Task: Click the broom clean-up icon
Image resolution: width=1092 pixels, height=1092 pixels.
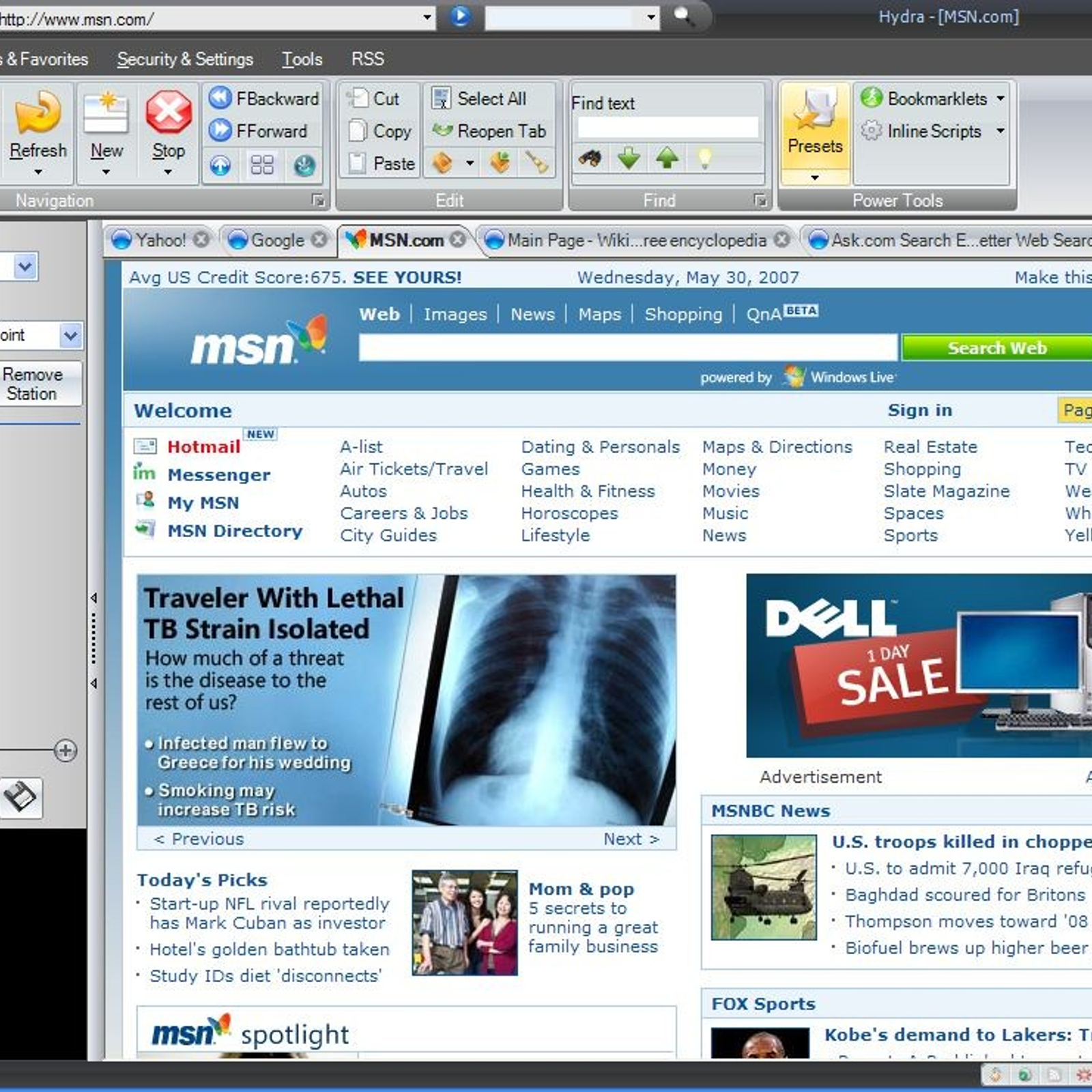Action: point(536,162)
